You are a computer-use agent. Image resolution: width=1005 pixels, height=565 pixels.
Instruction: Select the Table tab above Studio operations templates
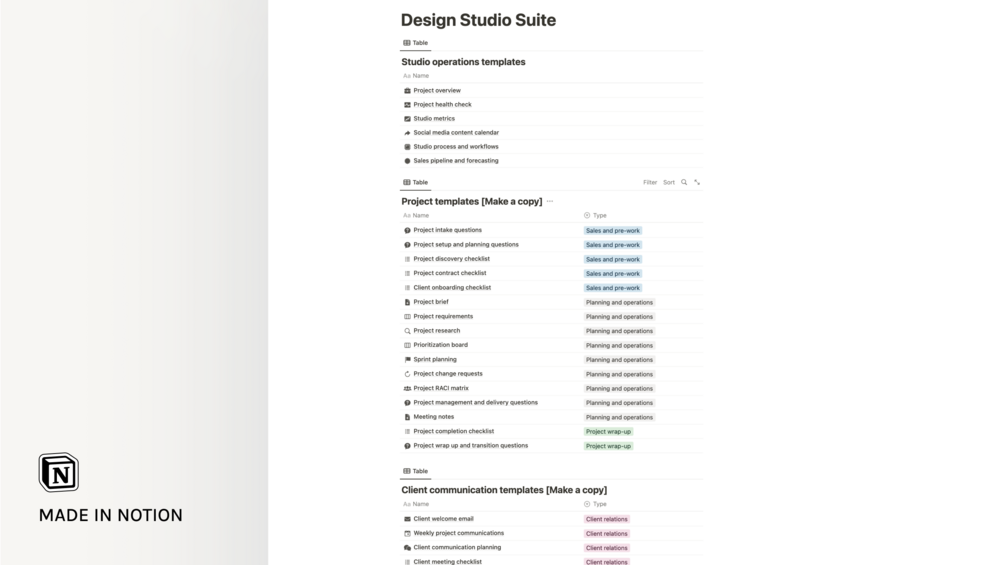click(x=416, y=43)
